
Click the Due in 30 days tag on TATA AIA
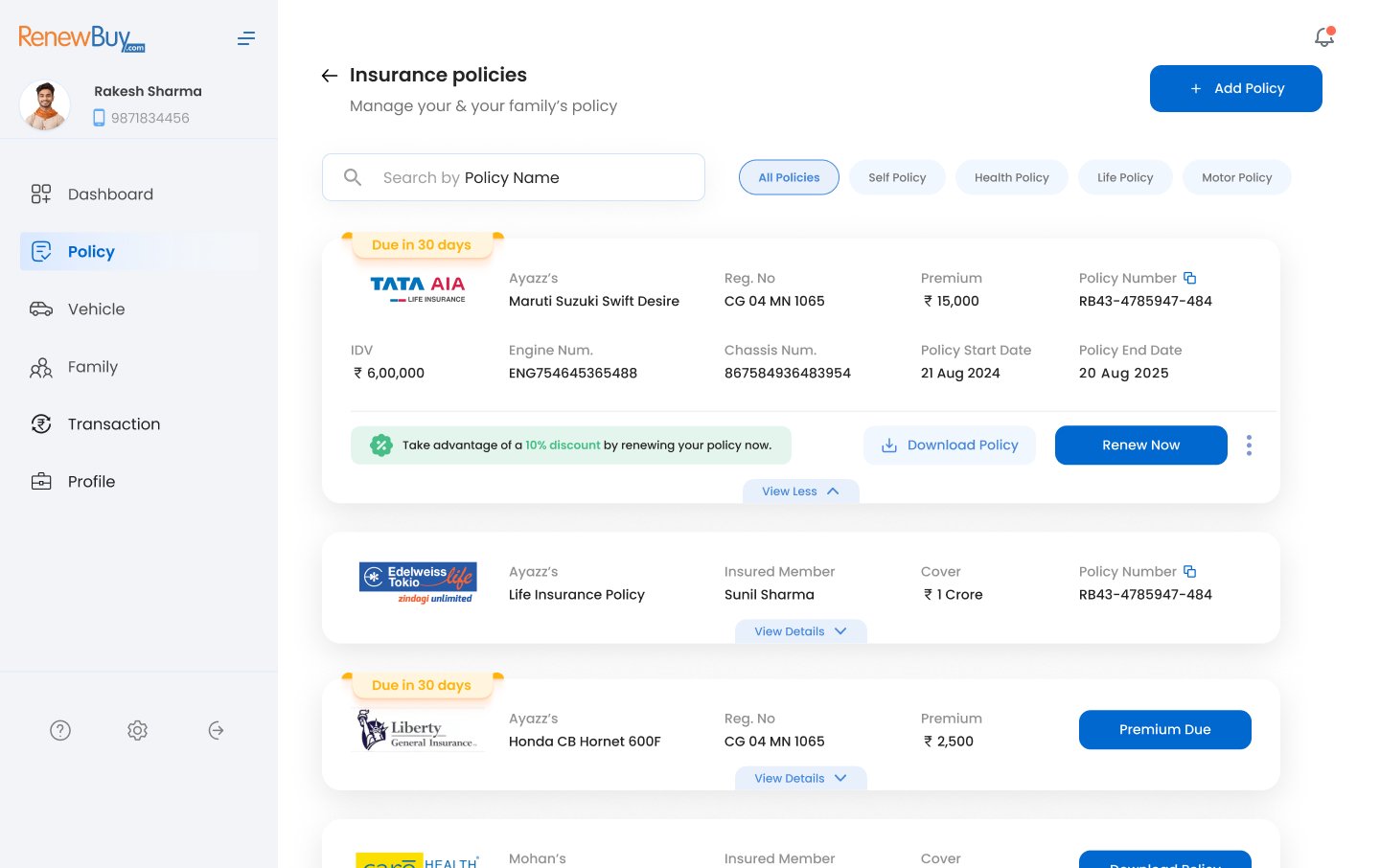coord(422,245)
